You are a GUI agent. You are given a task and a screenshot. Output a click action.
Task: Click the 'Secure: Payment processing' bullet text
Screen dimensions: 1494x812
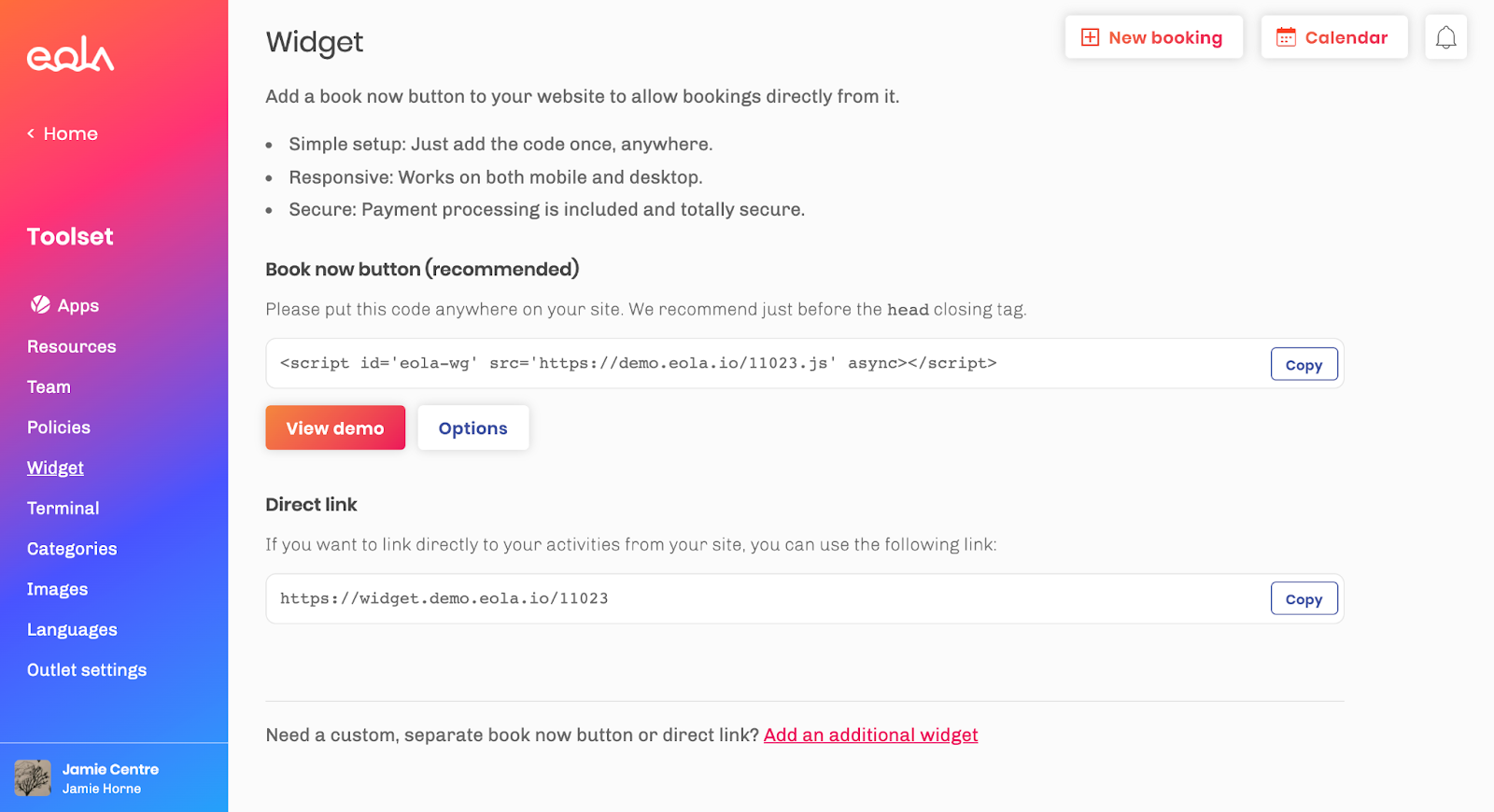click(x=547, y=209)
